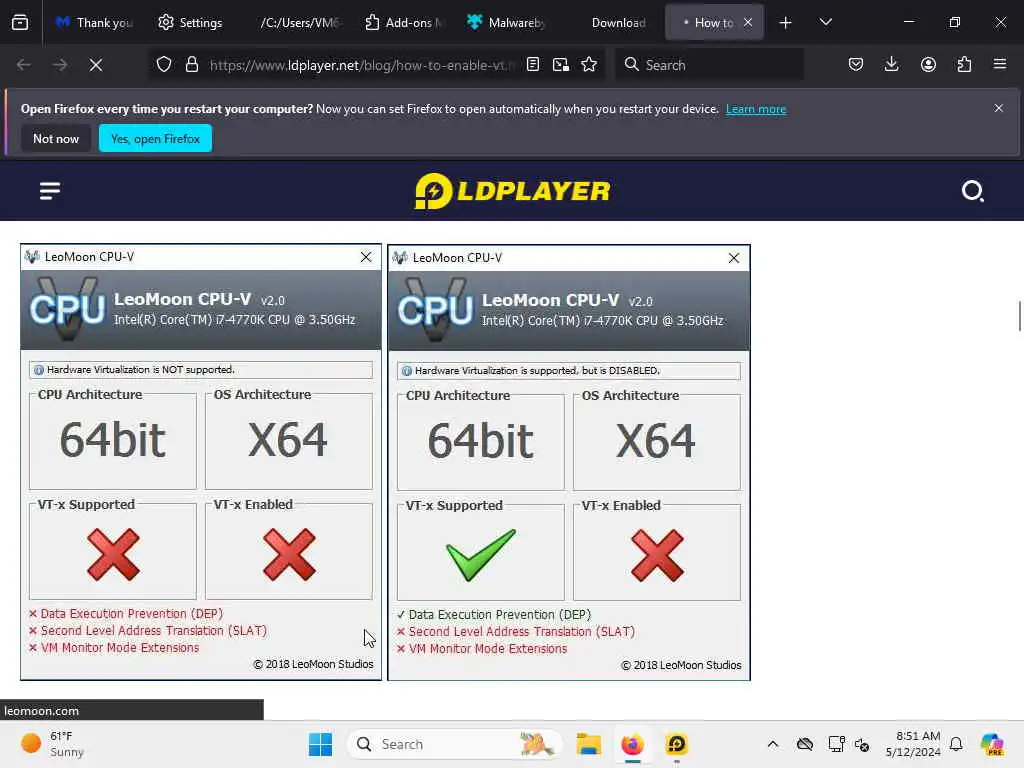Click the page vertical scrollbar thumb
This screenshot has width=1024, height=768.
[1019, 317]
